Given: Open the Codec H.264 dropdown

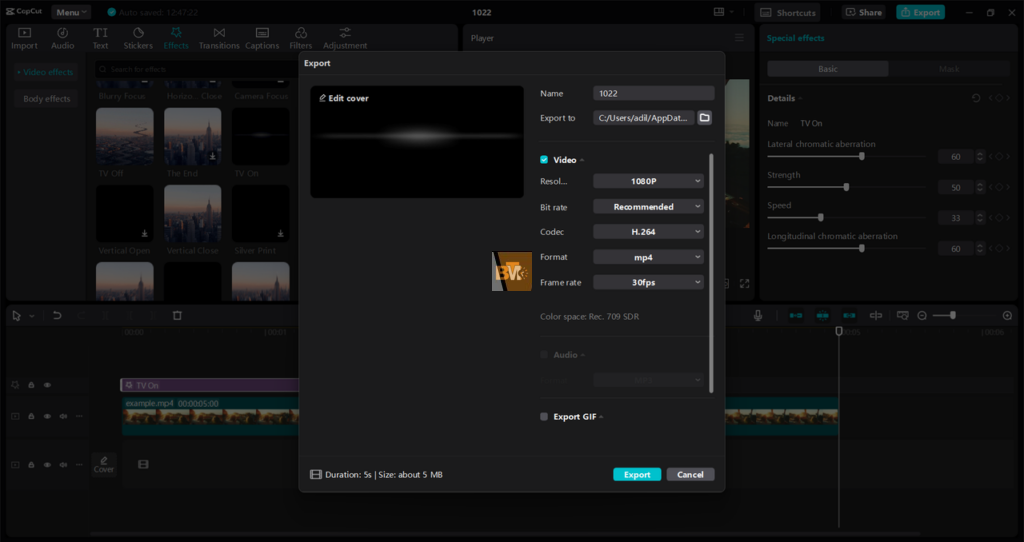Looking at the screenshot, I should pyautogui.click(x=648, y=231).
